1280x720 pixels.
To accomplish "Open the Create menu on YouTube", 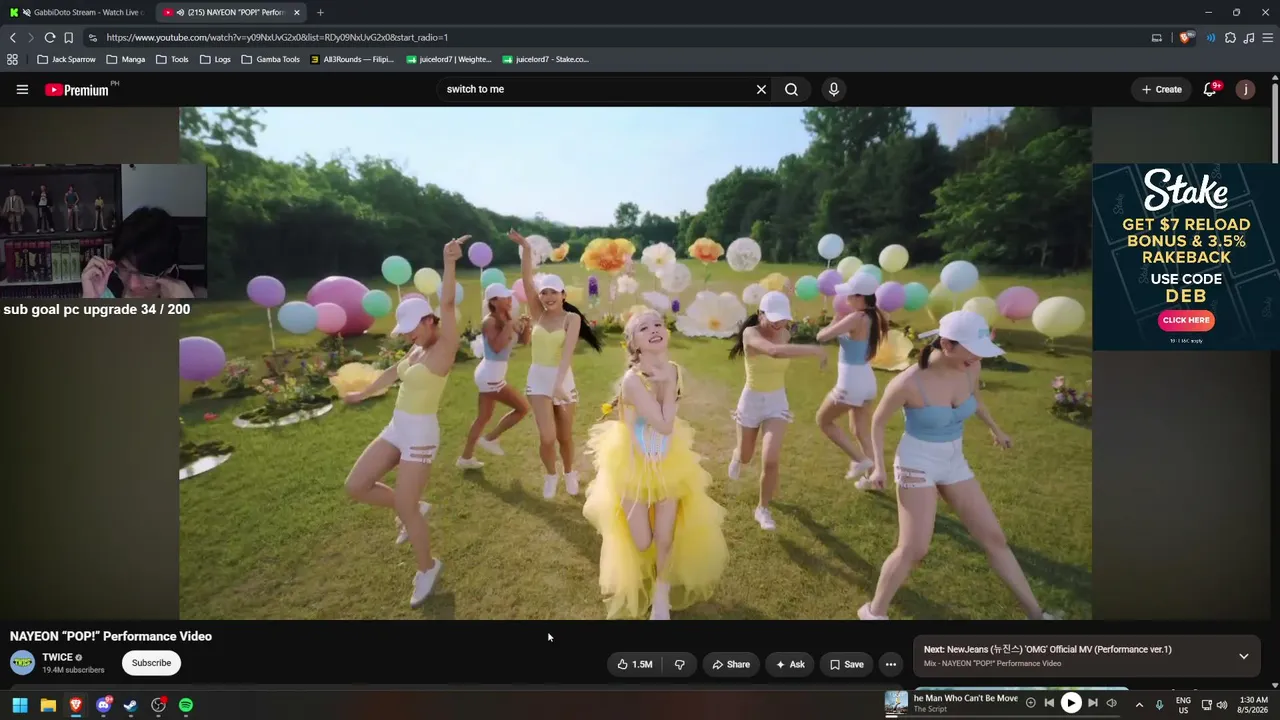I will pos(1162,89).
